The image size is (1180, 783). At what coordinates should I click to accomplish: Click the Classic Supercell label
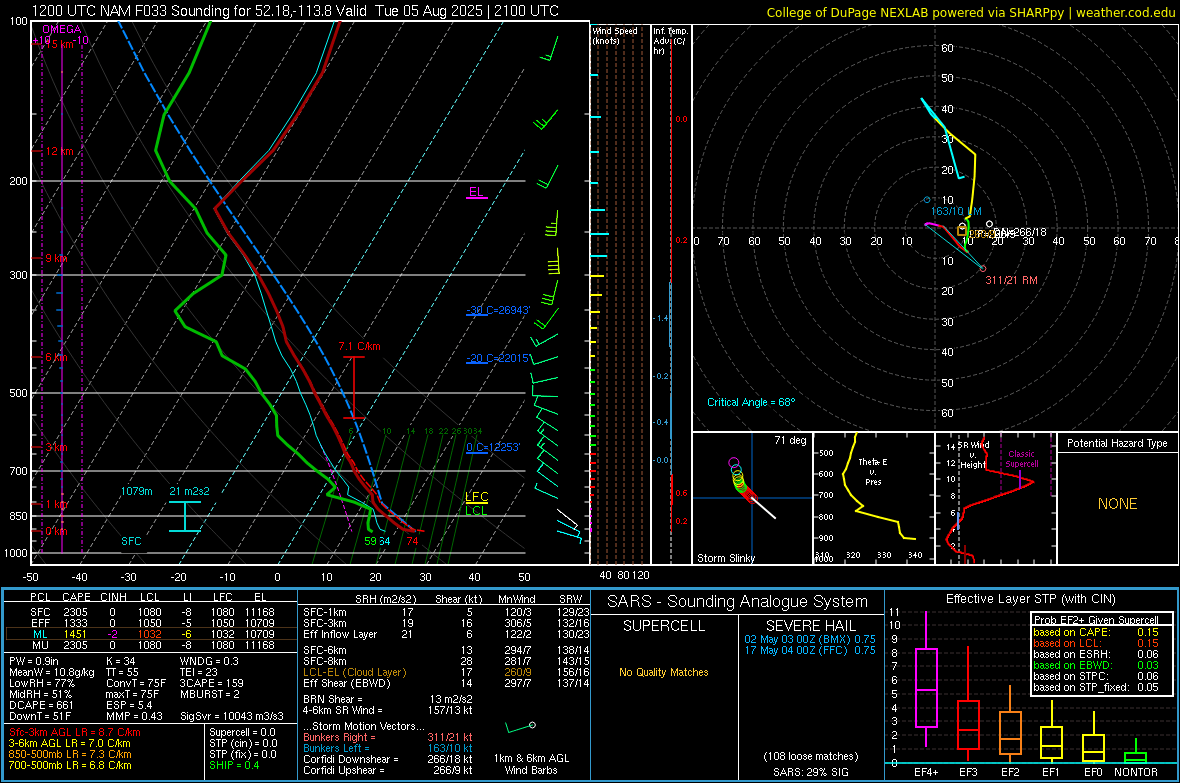tap(1021, 459)
